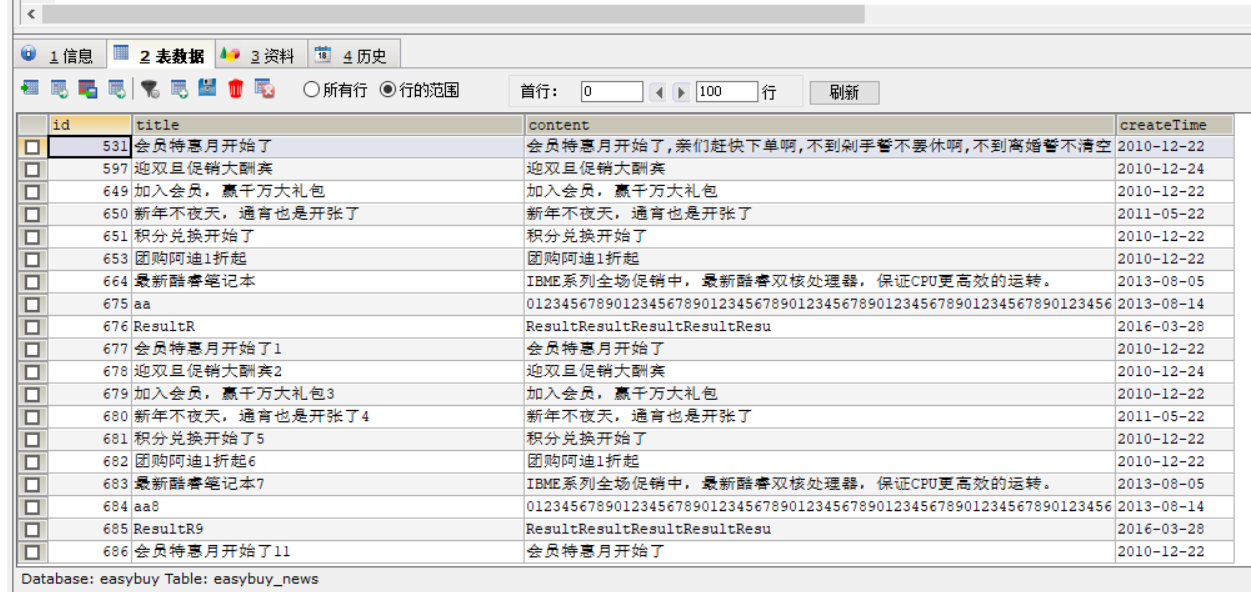
Task: Click the 刷新 refresh button
Action: 844,92
